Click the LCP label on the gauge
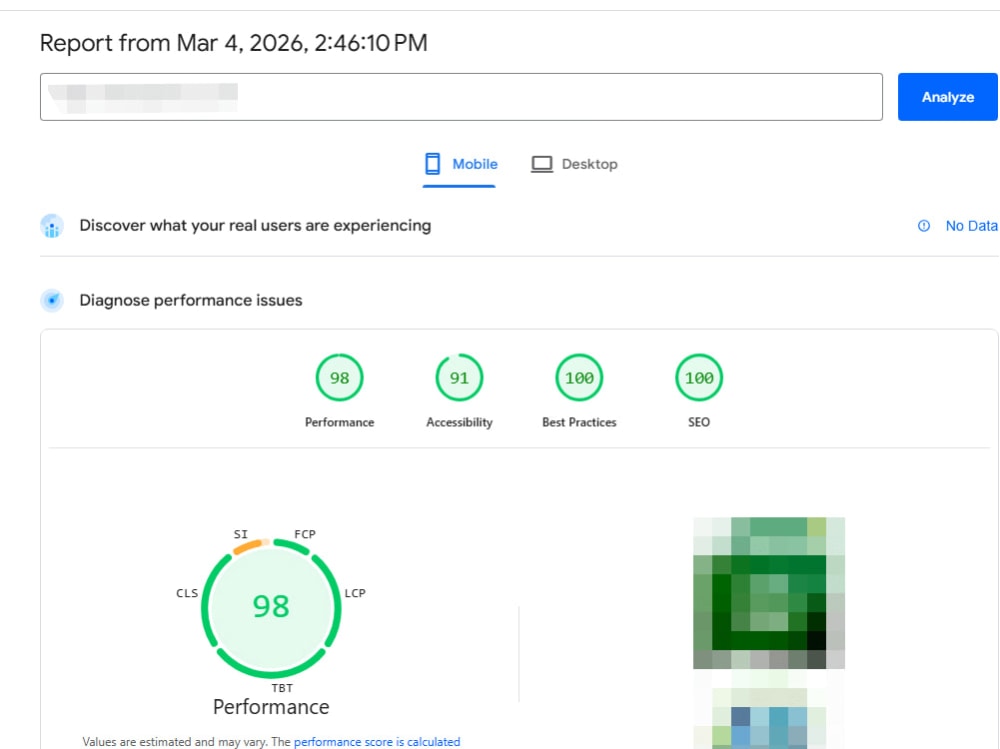 coord(355,593)
